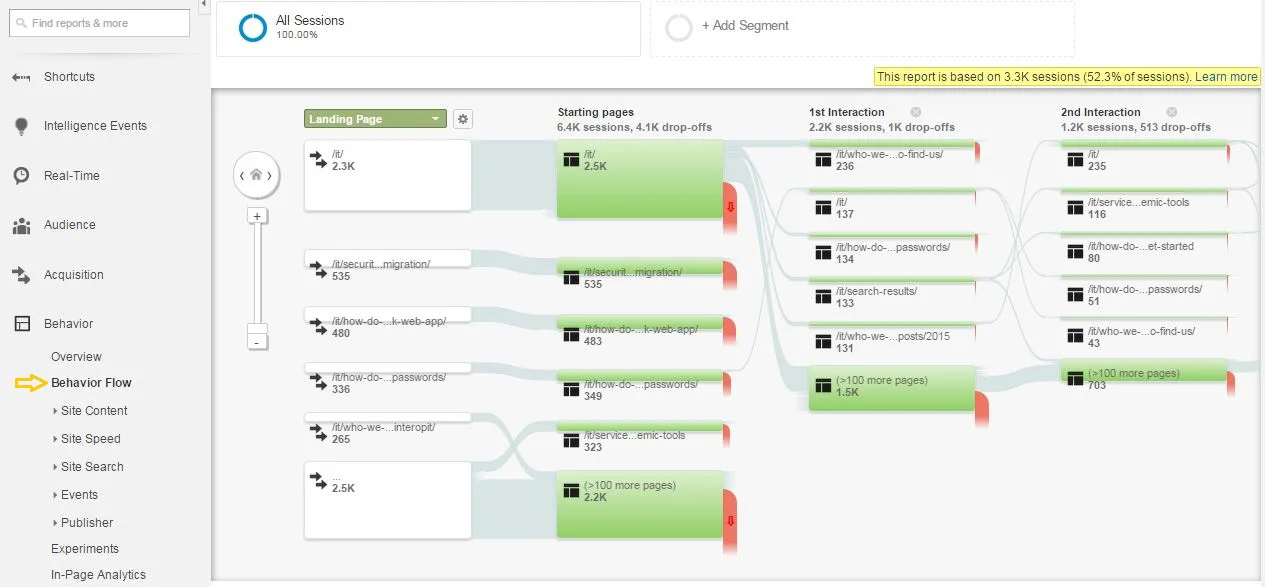Click the Acquisition arrow icon

[x=21, y=275]
